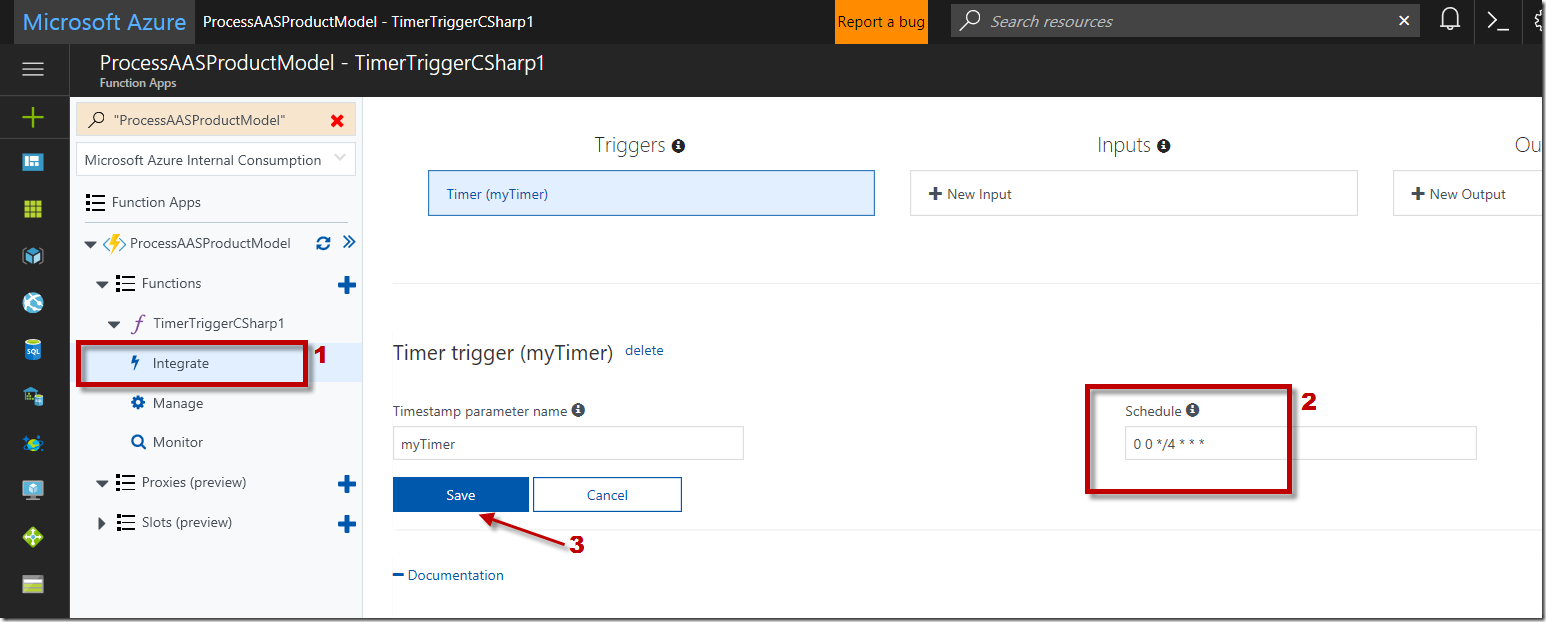Collapse the Documentation section
This screenshot has height=622, width=1546.
398,575
